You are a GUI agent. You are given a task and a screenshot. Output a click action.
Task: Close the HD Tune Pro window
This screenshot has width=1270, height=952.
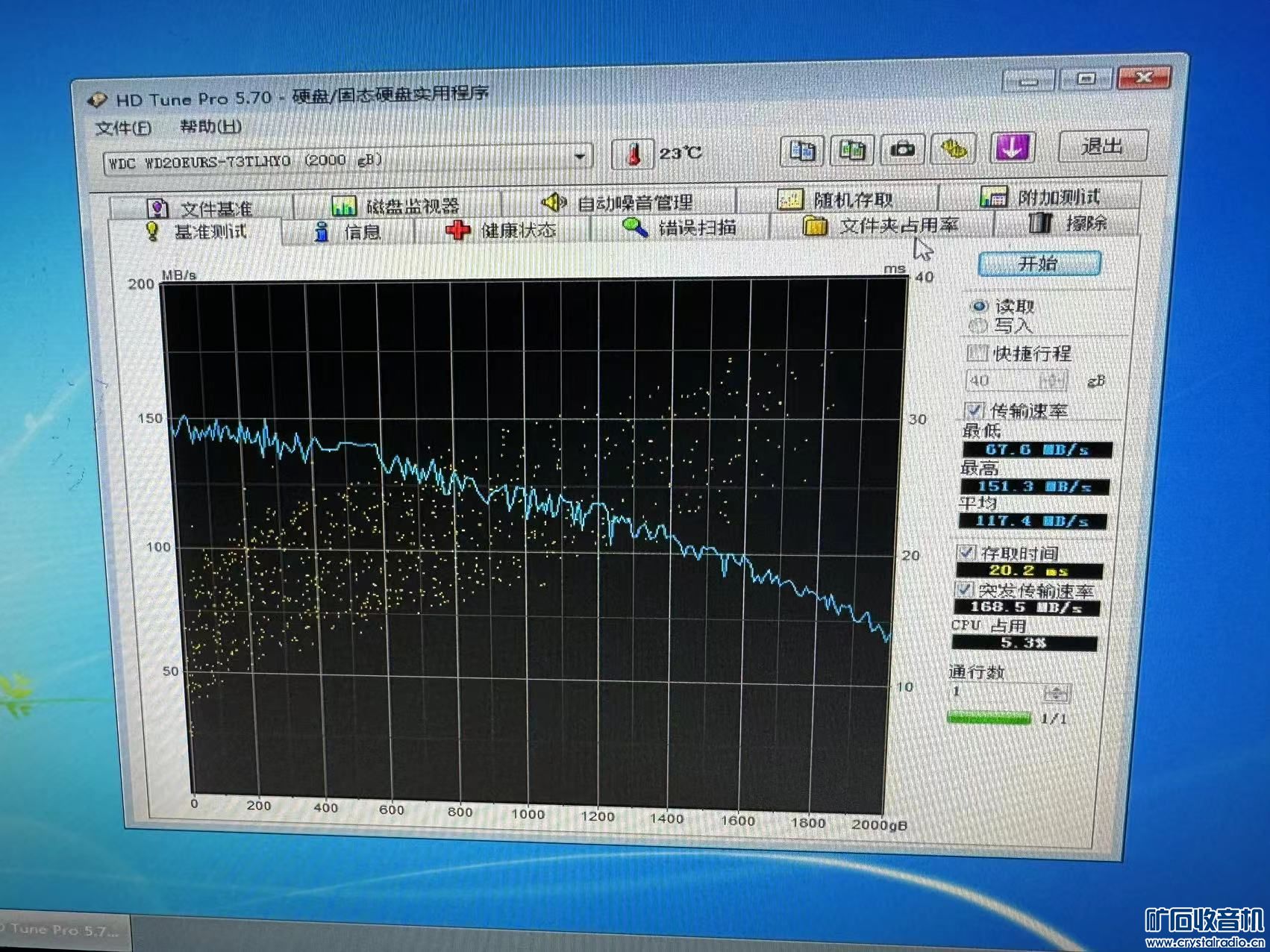[x=1144, y=77]
